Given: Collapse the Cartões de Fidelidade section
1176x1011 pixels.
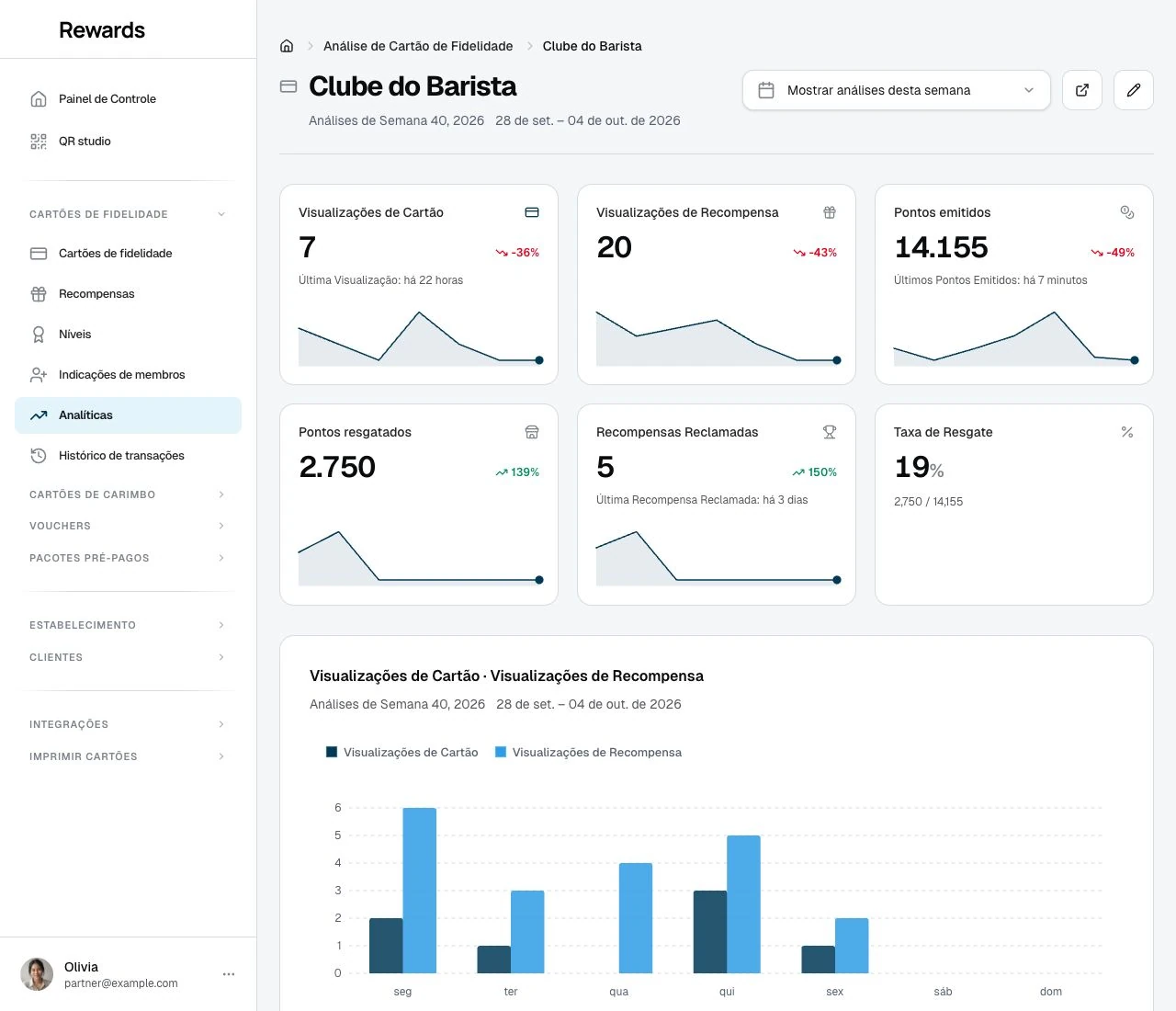Looking at the screenshot, I should pyautogui.click(x=128, y=214).
